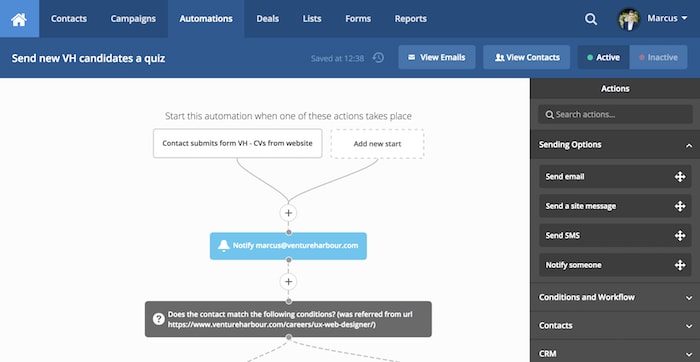This screenshot has width=700, height=362.
Task: Click move handle on Send a site message
Action: (x=679, y=206)
